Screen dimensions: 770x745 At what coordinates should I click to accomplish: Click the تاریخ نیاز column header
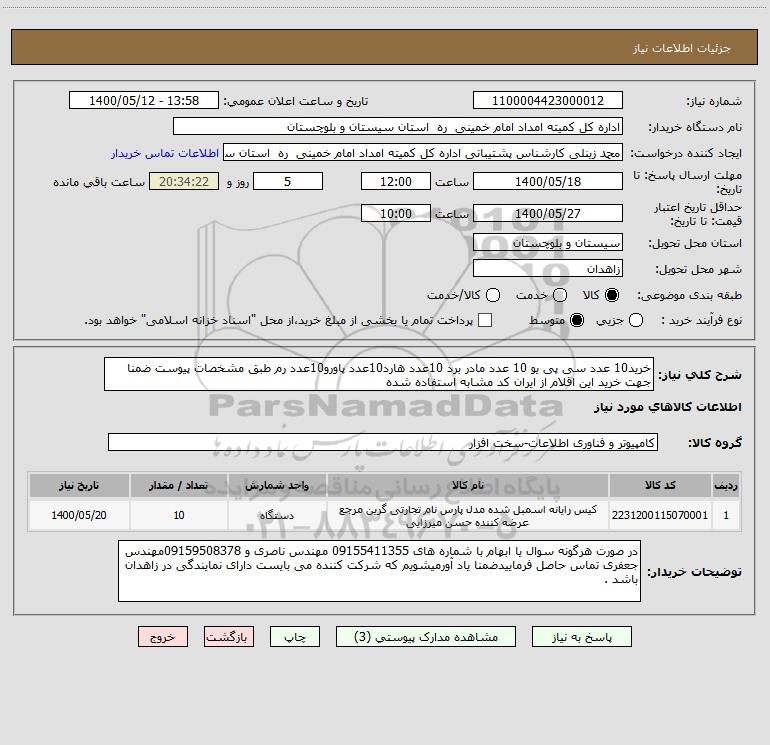(x=79, y=486)
